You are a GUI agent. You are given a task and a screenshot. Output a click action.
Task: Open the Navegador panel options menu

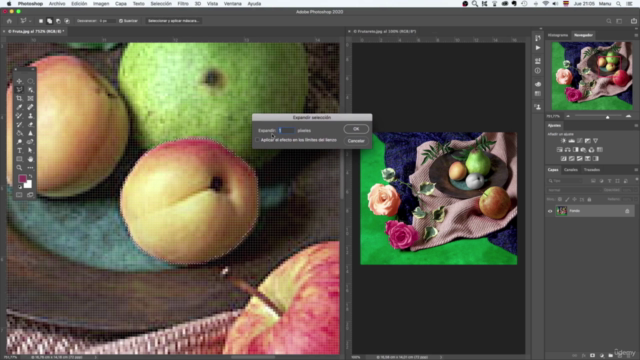click(636, 35)
